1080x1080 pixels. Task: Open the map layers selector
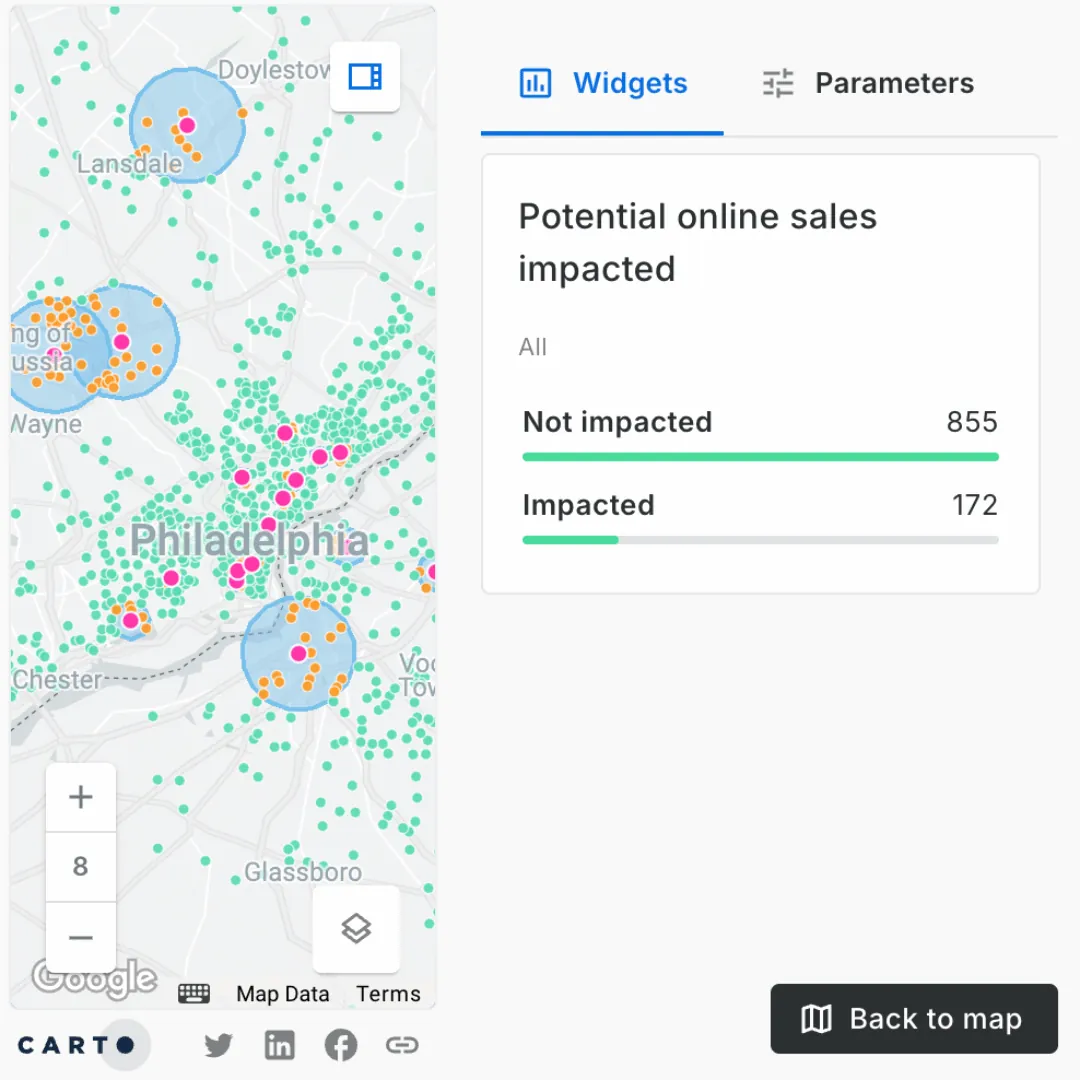[x=356, y=929]
